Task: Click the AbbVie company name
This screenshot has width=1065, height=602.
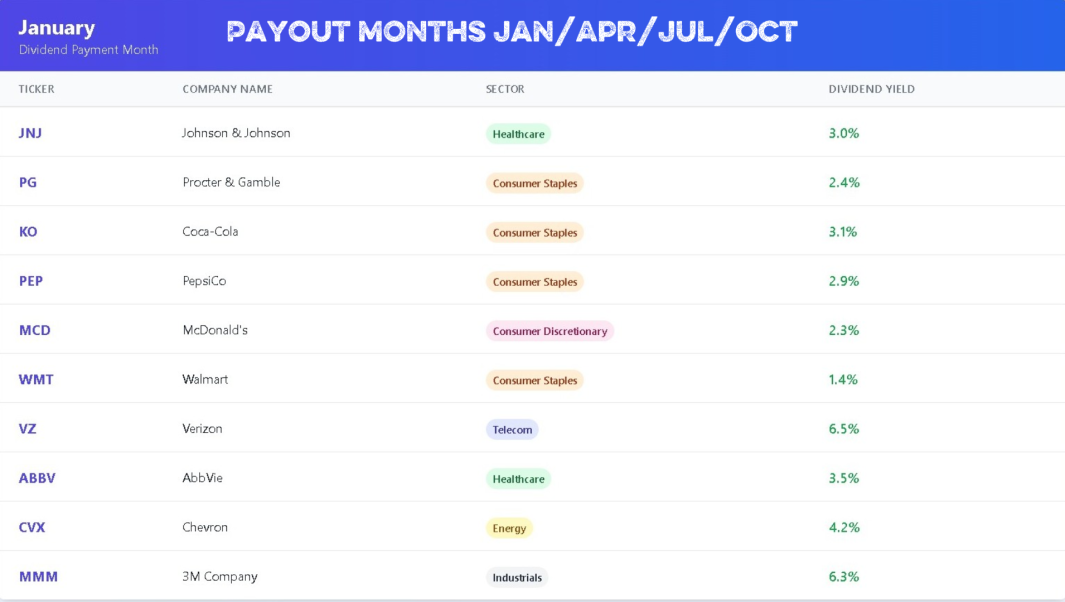Action: [x=202, y=478]
